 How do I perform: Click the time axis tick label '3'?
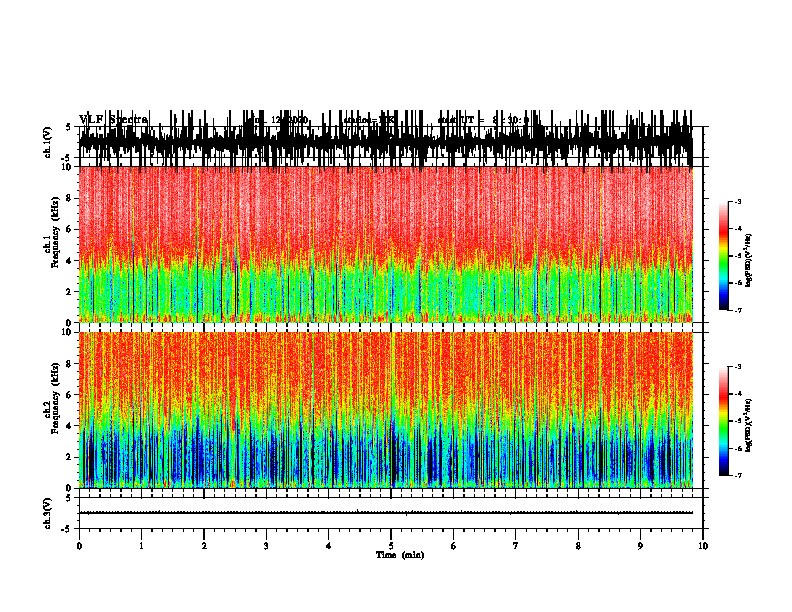(x=266, y=546)
